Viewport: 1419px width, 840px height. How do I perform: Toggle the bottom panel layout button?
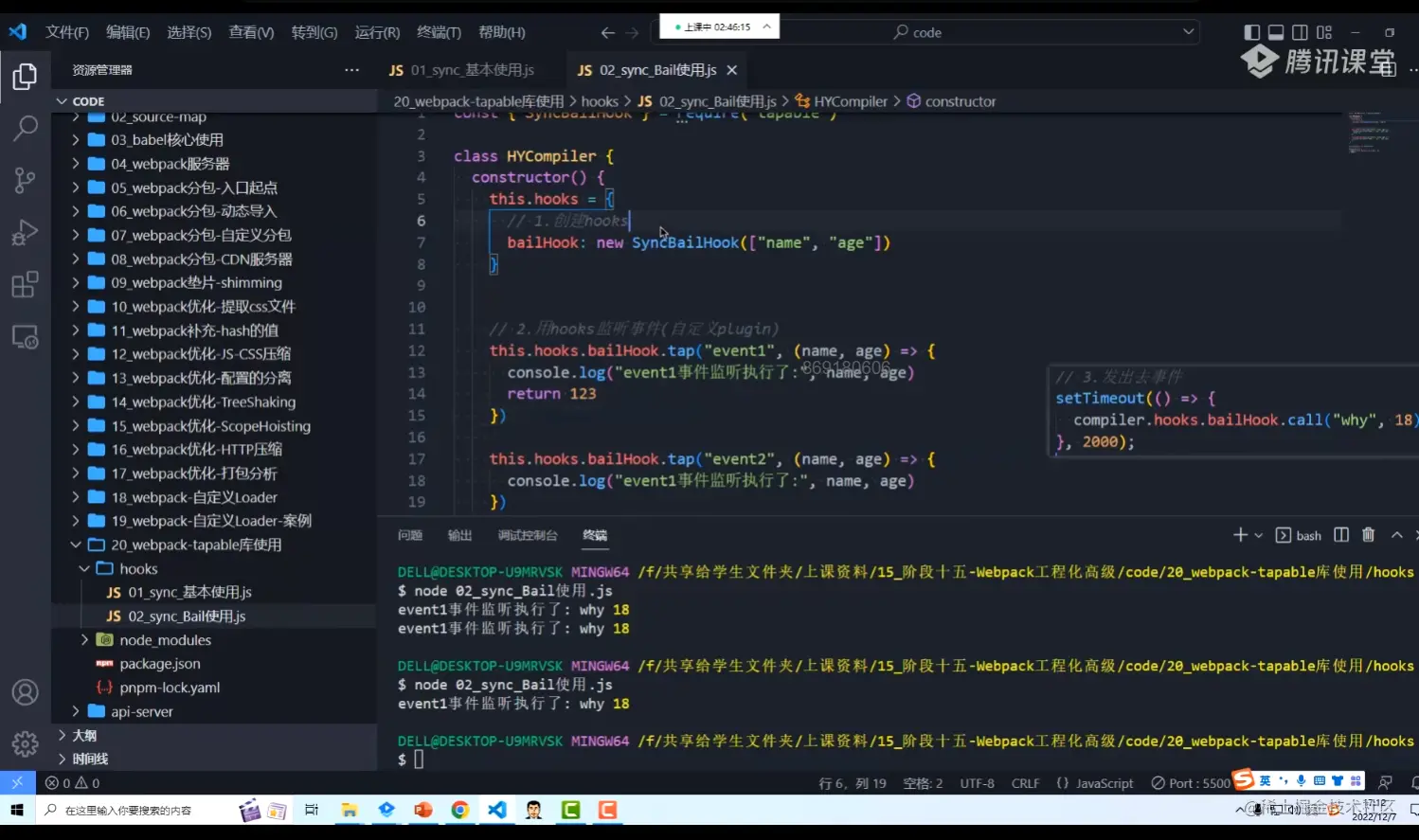[1276, 32]
